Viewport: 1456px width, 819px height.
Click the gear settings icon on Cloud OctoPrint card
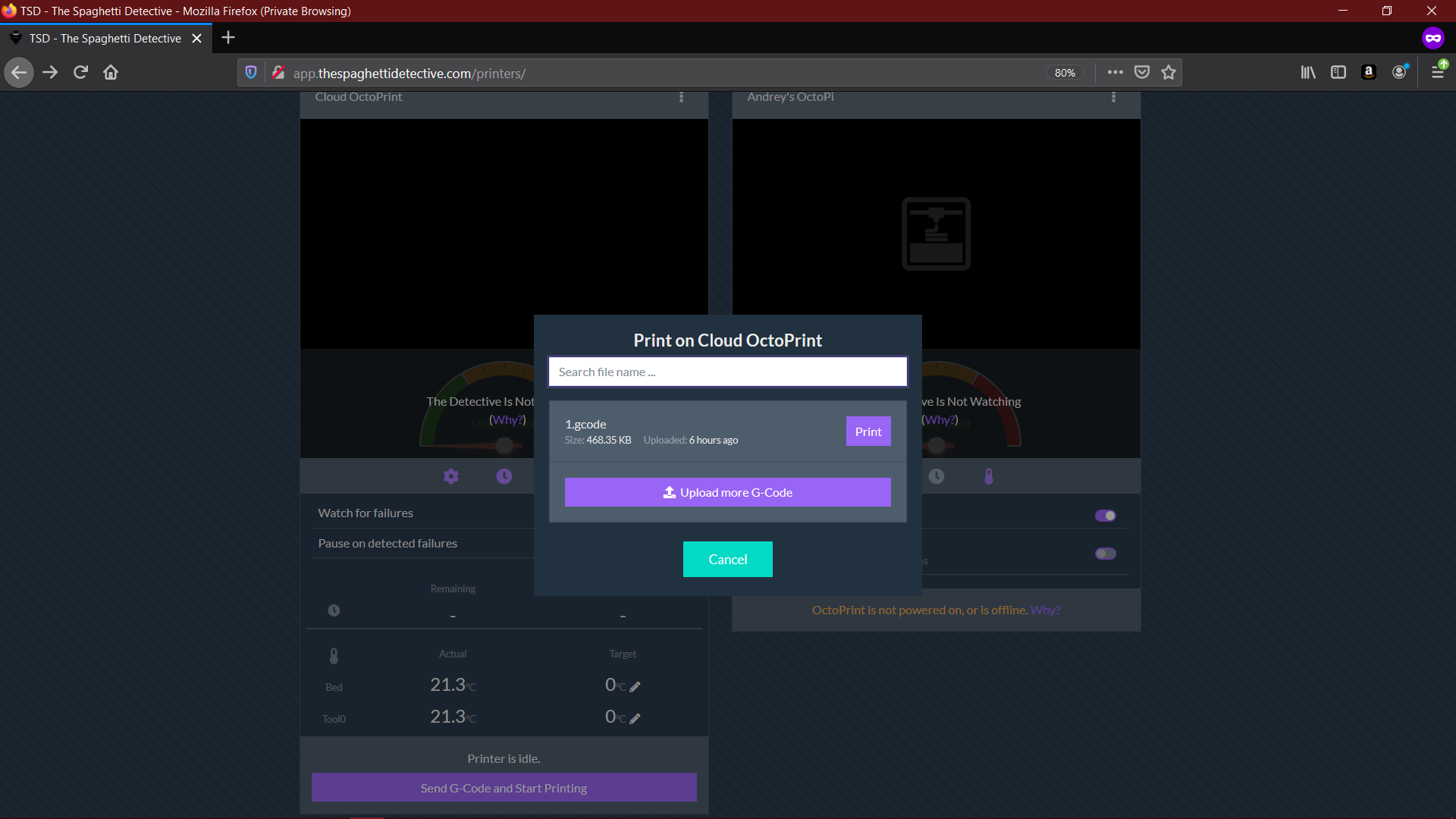tap(451, 476)
